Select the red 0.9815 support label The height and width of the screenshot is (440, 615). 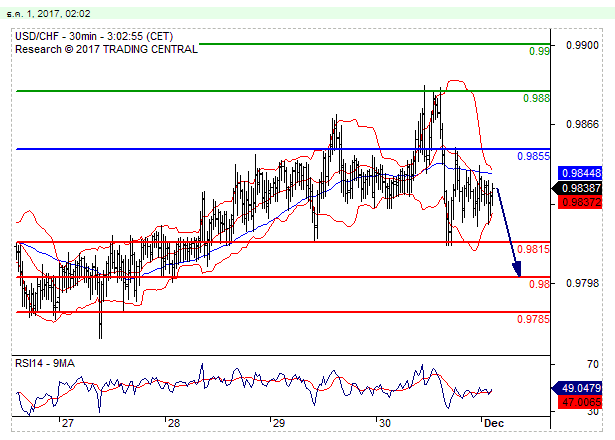click(533, 249)
